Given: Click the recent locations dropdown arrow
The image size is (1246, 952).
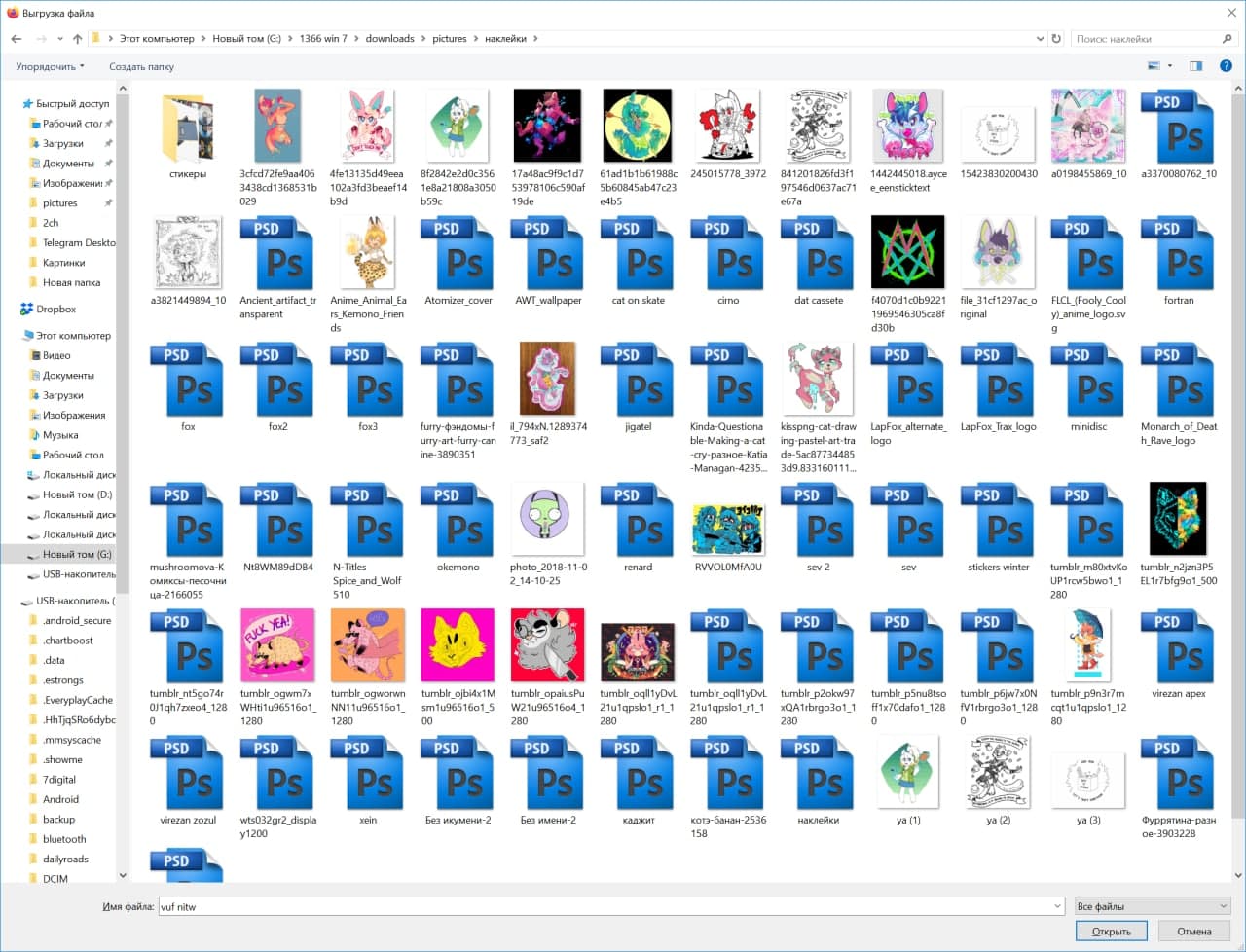Looking at the screenshot, I should 60,39.
